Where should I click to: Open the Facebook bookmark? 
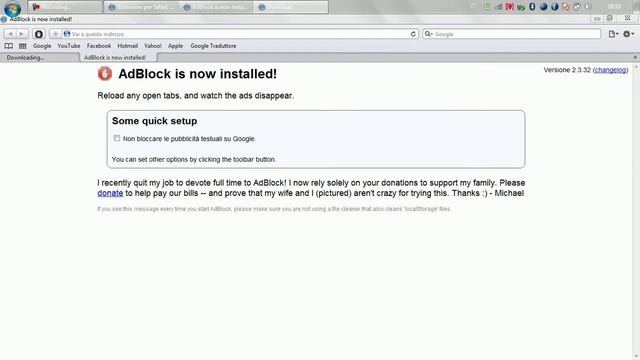point(99,46)
